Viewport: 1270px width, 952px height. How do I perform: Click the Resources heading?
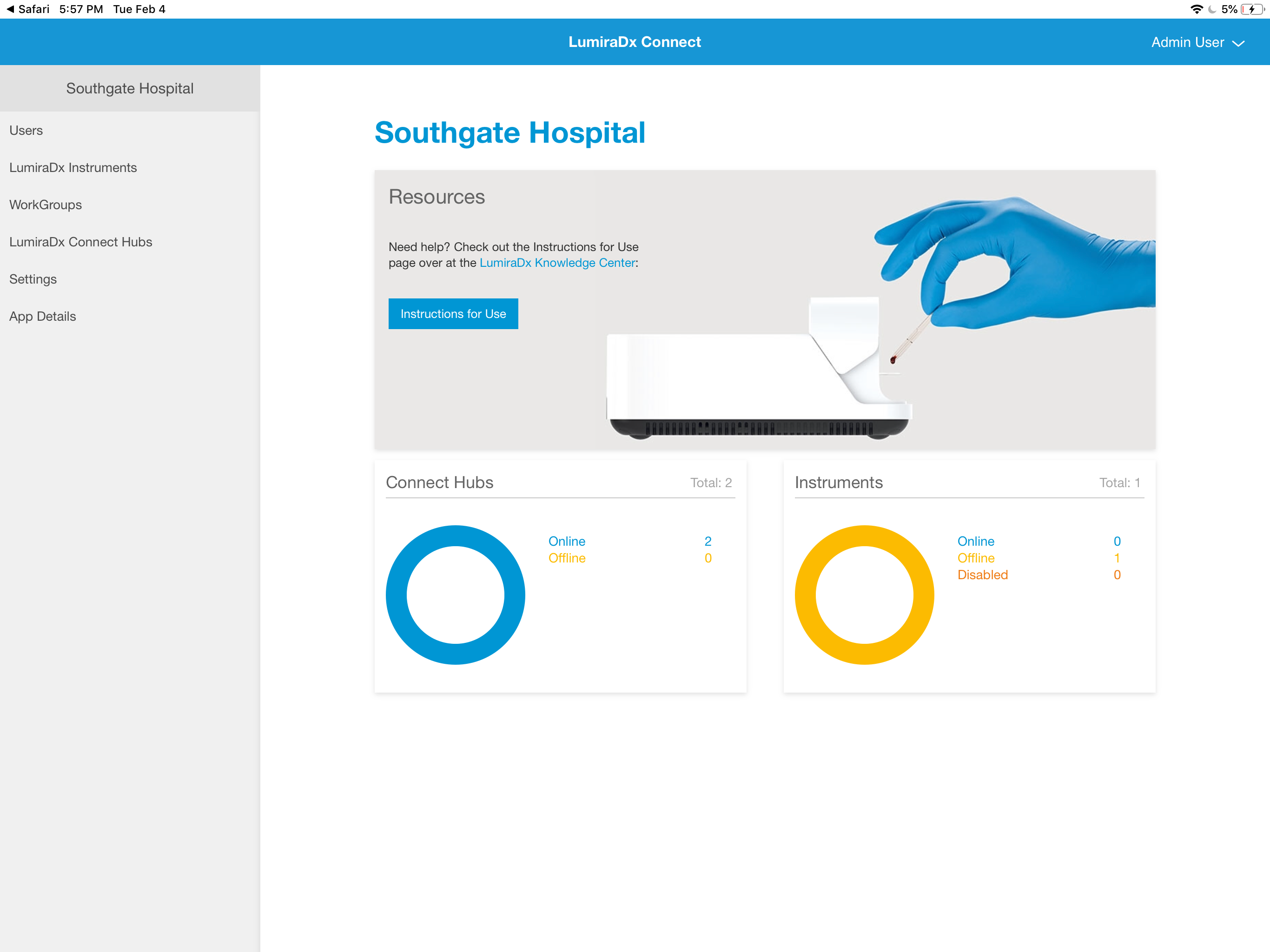pos(437,197)
